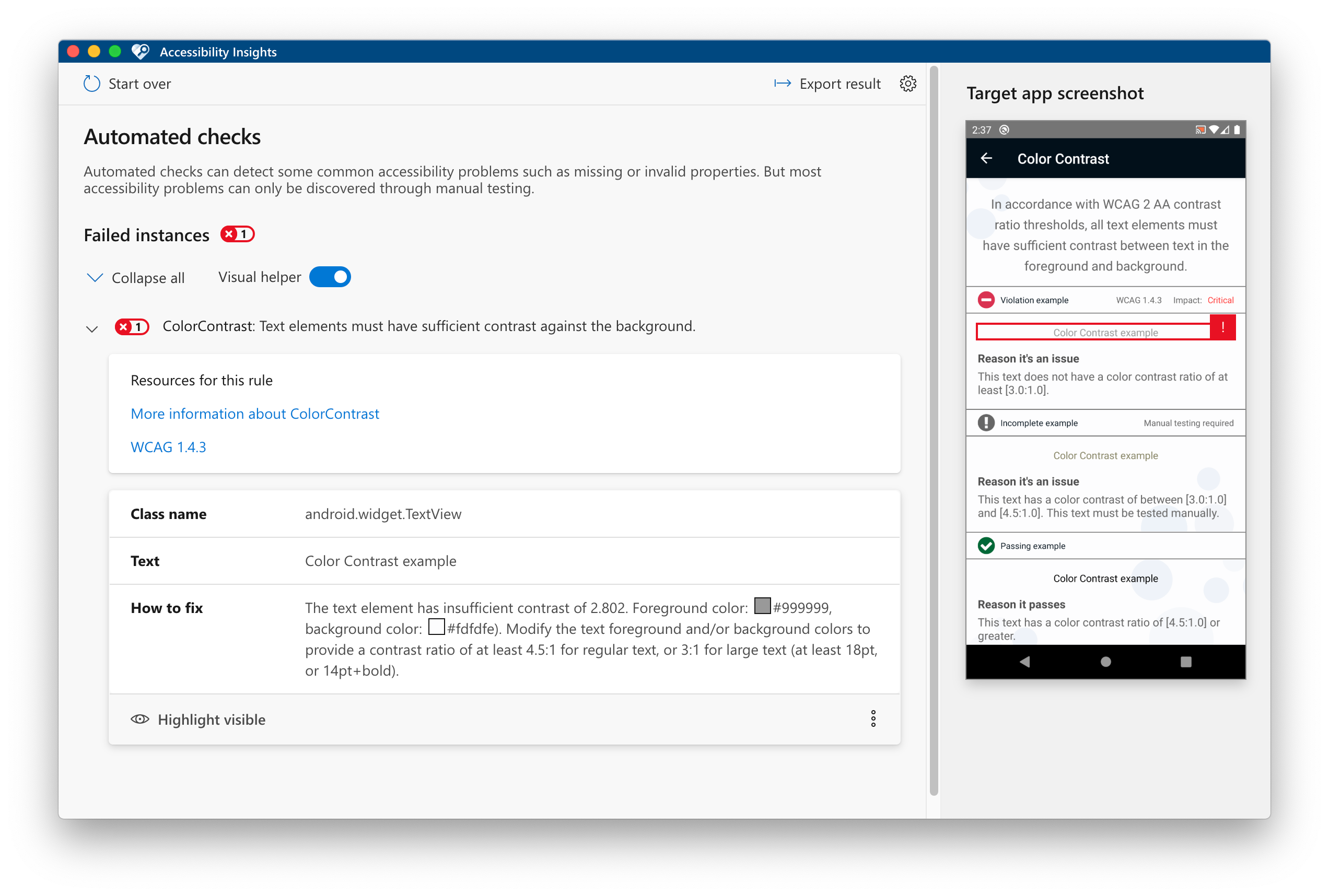Screen dimensions: 1329x896
Task: Open the WCAG 1.4.3 link
Action: (x=168, y=447)
